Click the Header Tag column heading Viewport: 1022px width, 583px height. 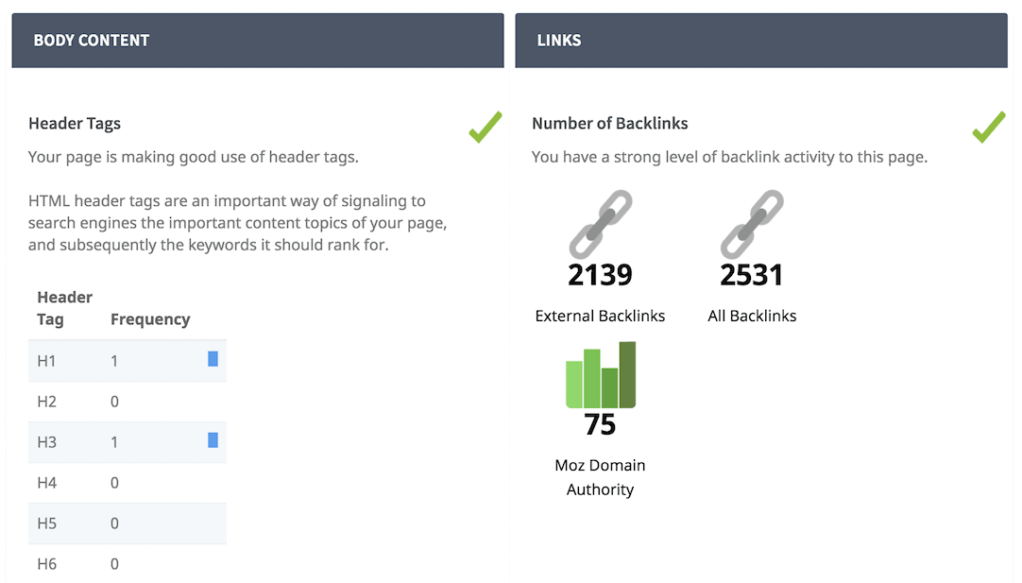coord(65,308)
